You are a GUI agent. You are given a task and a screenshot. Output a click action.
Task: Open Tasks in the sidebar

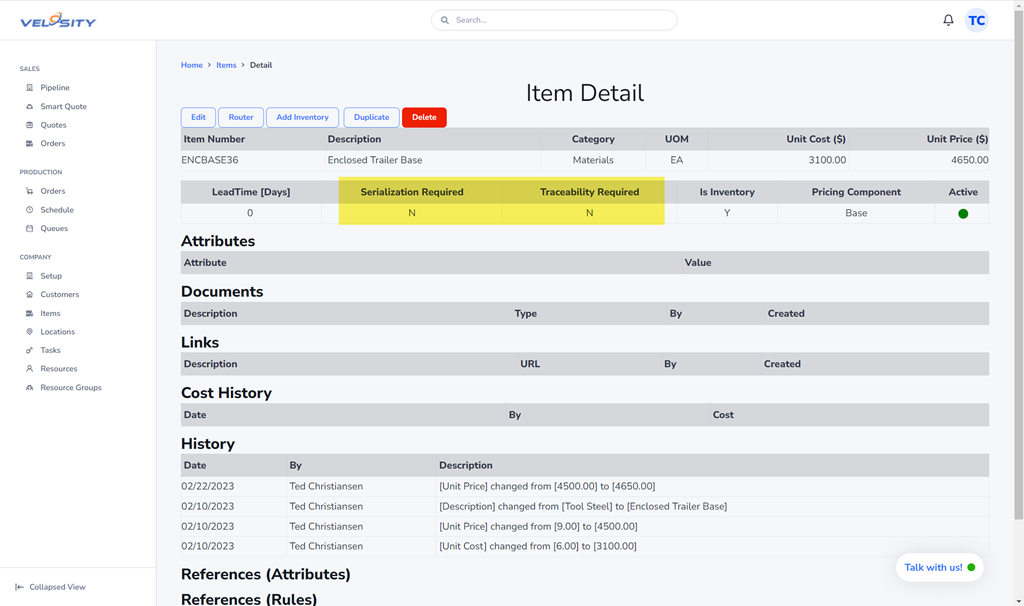(50, 351)
